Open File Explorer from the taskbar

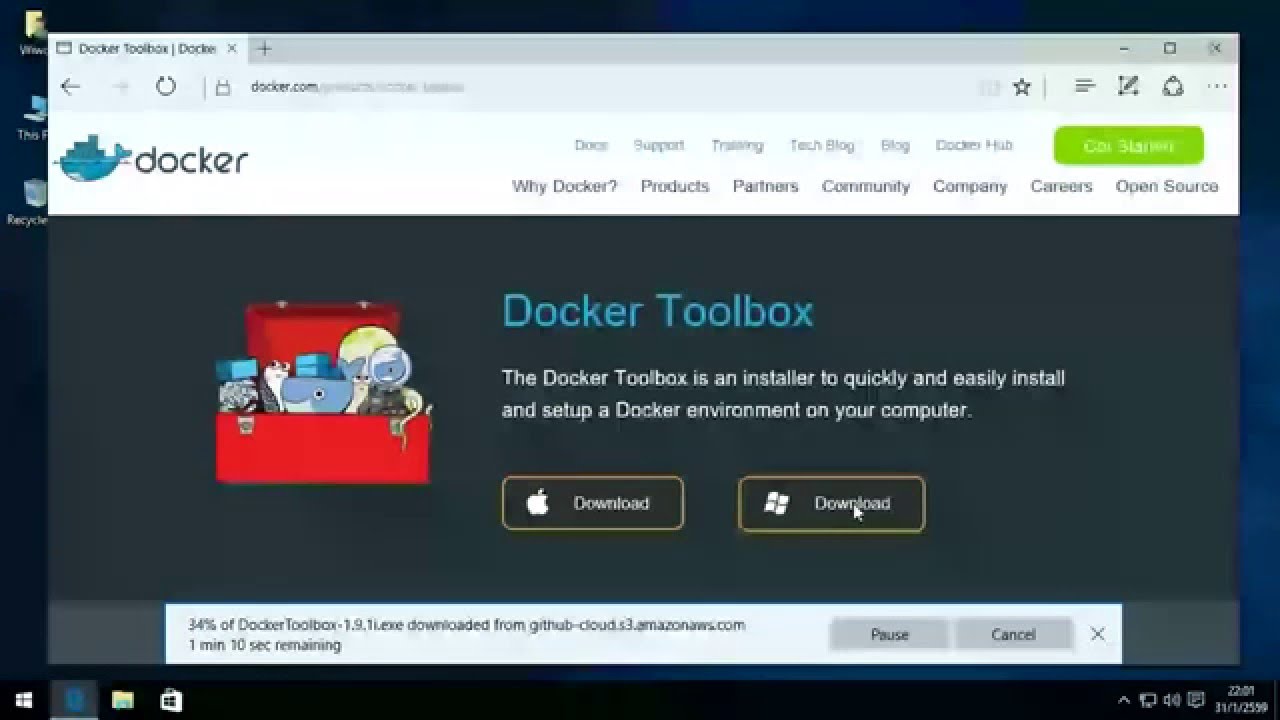click(x=122, y=700)
